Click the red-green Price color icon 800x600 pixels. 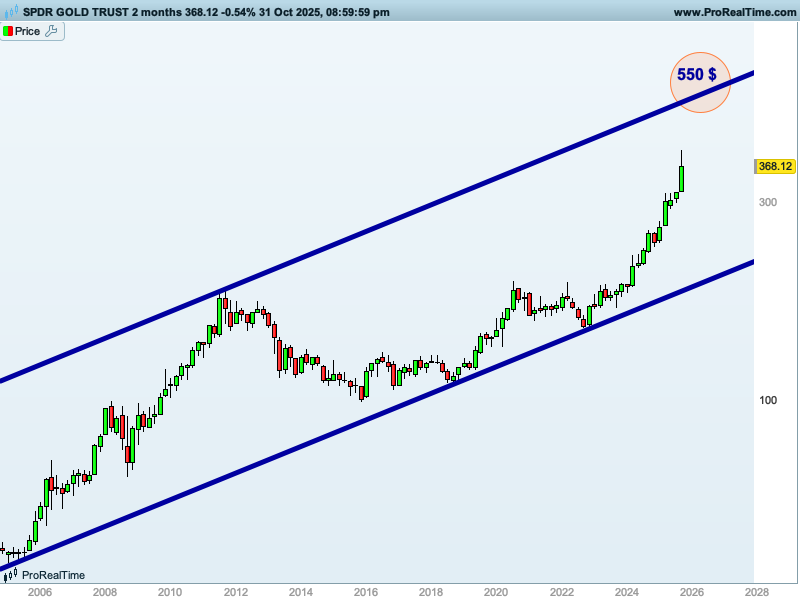click(x=8, y=31)
